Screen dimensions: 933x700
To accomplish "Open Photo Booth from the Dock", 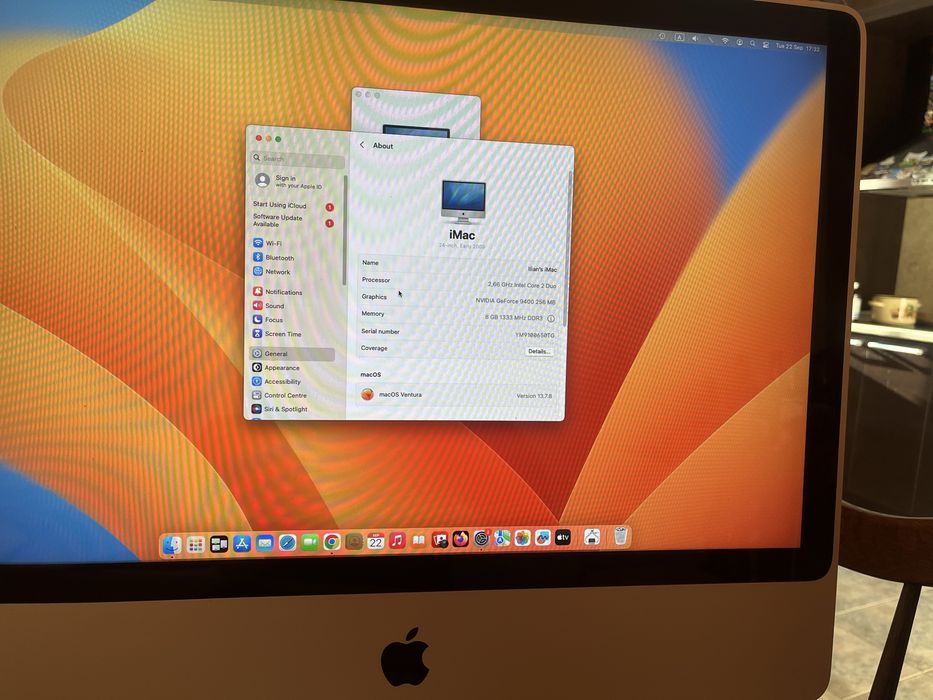I will click(440, 540).
